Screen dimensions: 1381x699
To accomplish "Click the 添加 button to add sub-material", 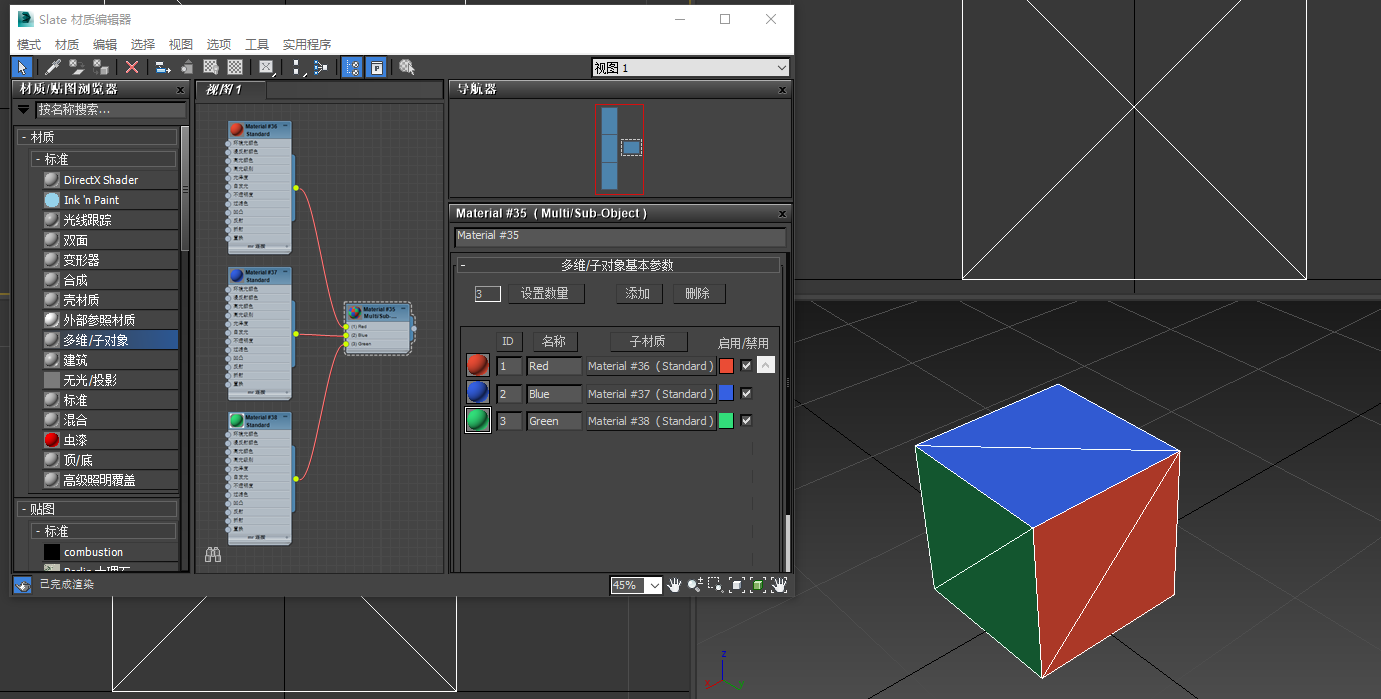I will [x=639, y=293].
